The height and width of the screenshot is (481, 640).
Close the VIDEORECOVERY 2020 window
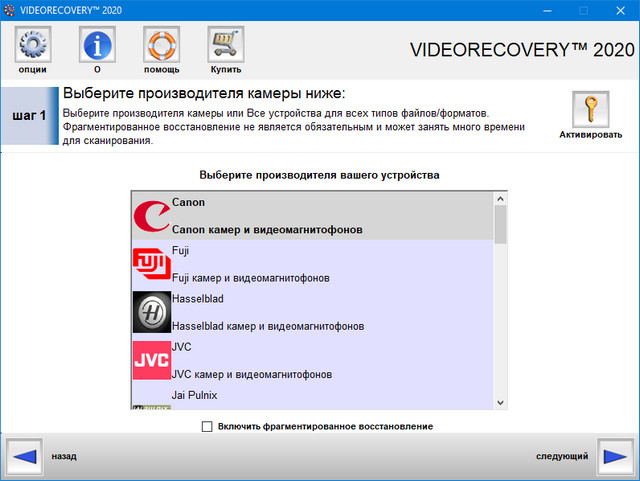(620, 11)
